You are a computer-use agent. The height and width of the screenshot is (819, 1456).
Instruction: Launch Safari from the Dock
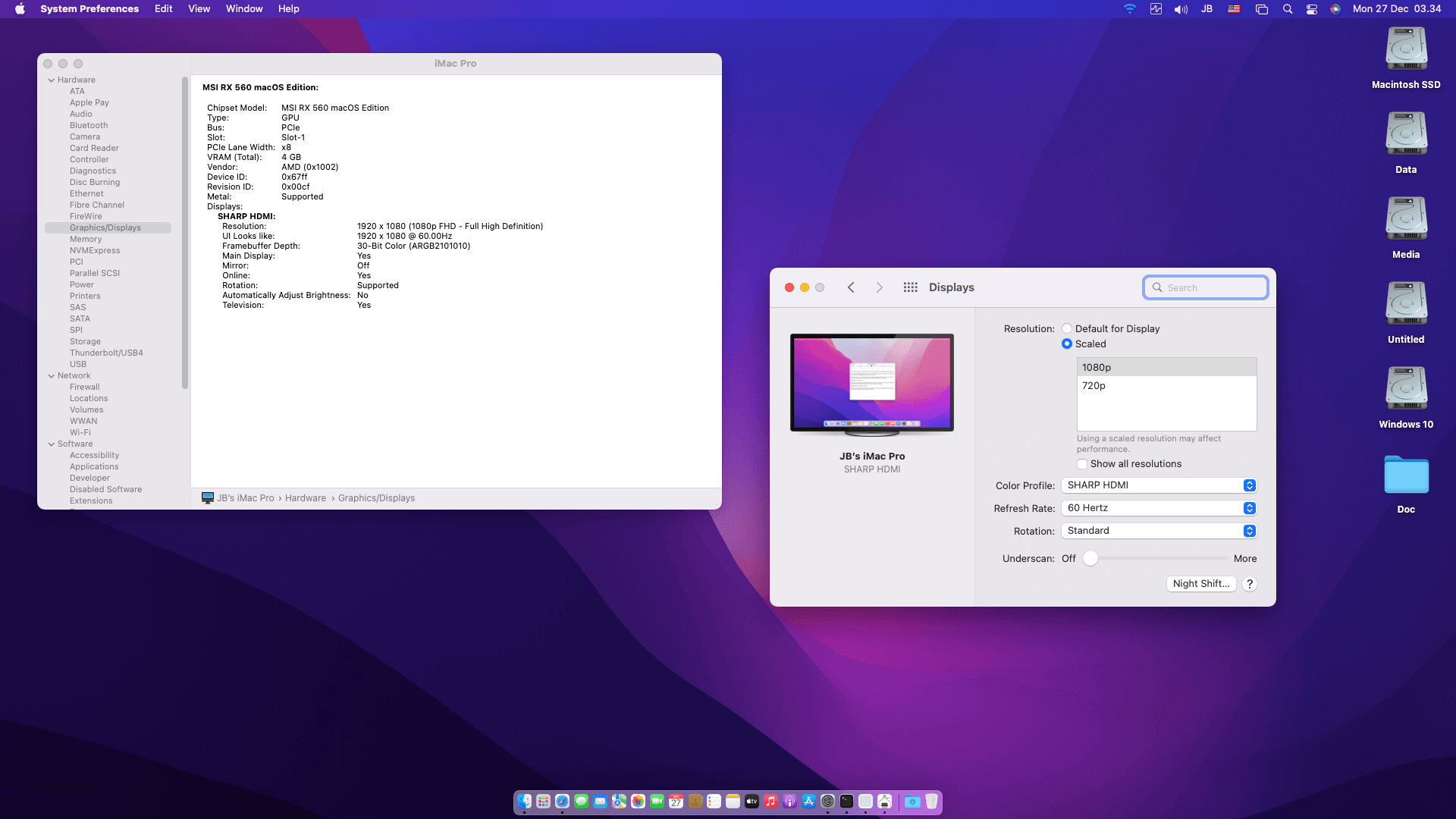(563, 802)
